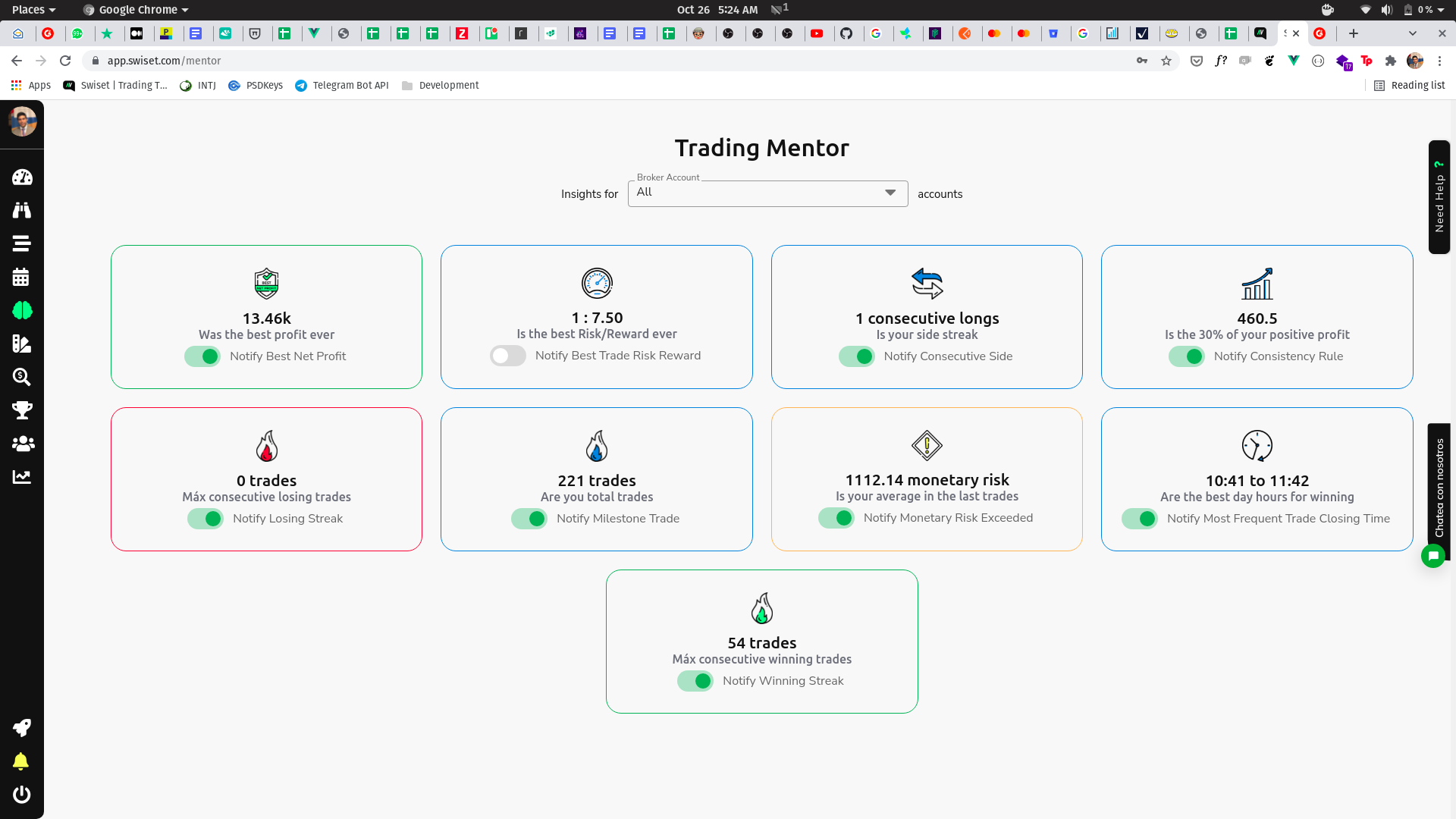
Task: Enable Notify Best Trade Risk Reward toggle
Action: (507, 356)
